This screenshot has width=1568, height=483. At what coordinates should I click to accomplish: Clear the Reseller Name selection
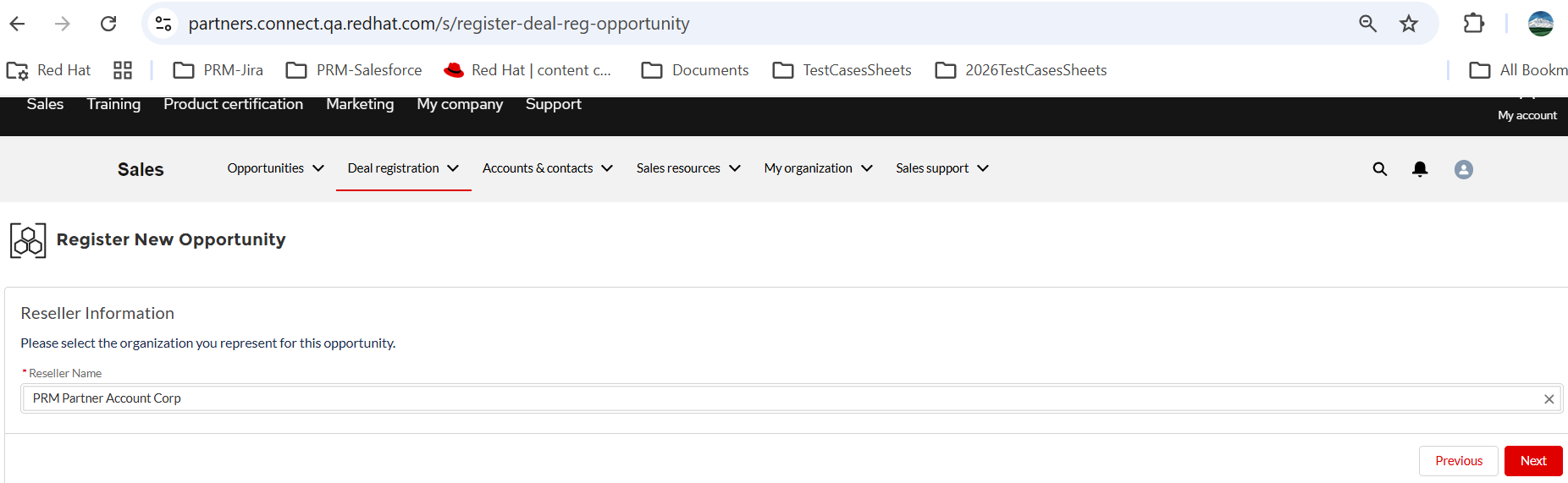(1549, 399)
